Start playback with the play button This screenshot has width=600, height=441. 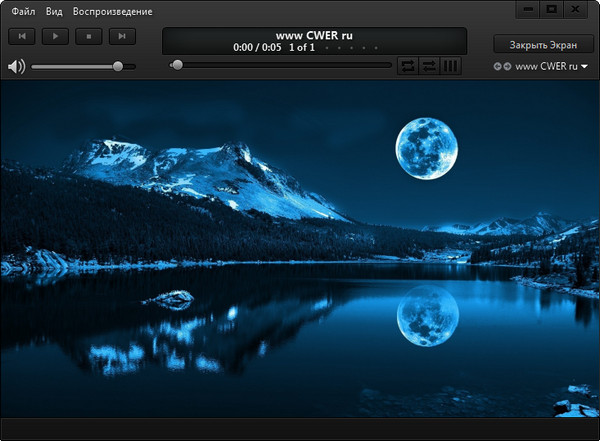55,36
